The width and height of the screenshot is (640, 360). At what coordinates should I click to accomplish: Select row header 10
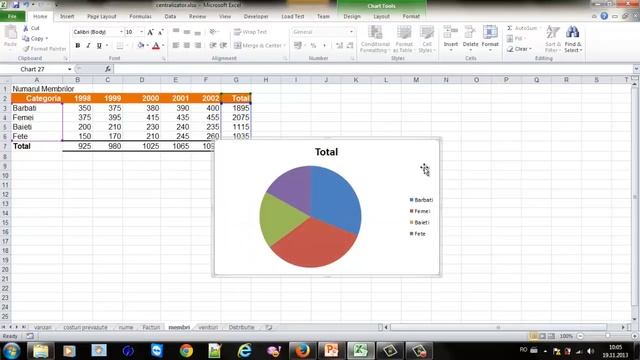coord(5,176)
